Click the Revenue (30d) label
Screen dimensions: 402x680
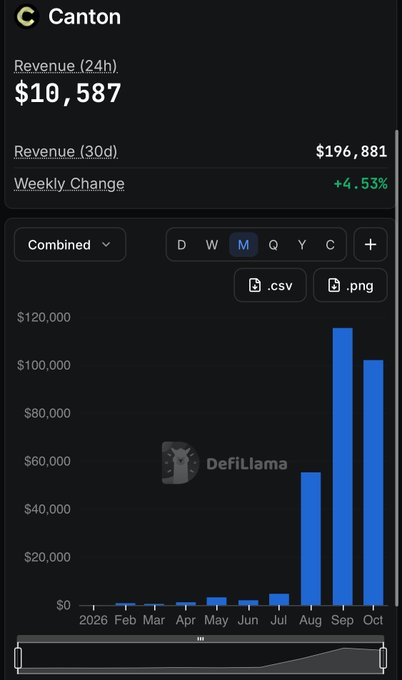[x=66, y=151]
